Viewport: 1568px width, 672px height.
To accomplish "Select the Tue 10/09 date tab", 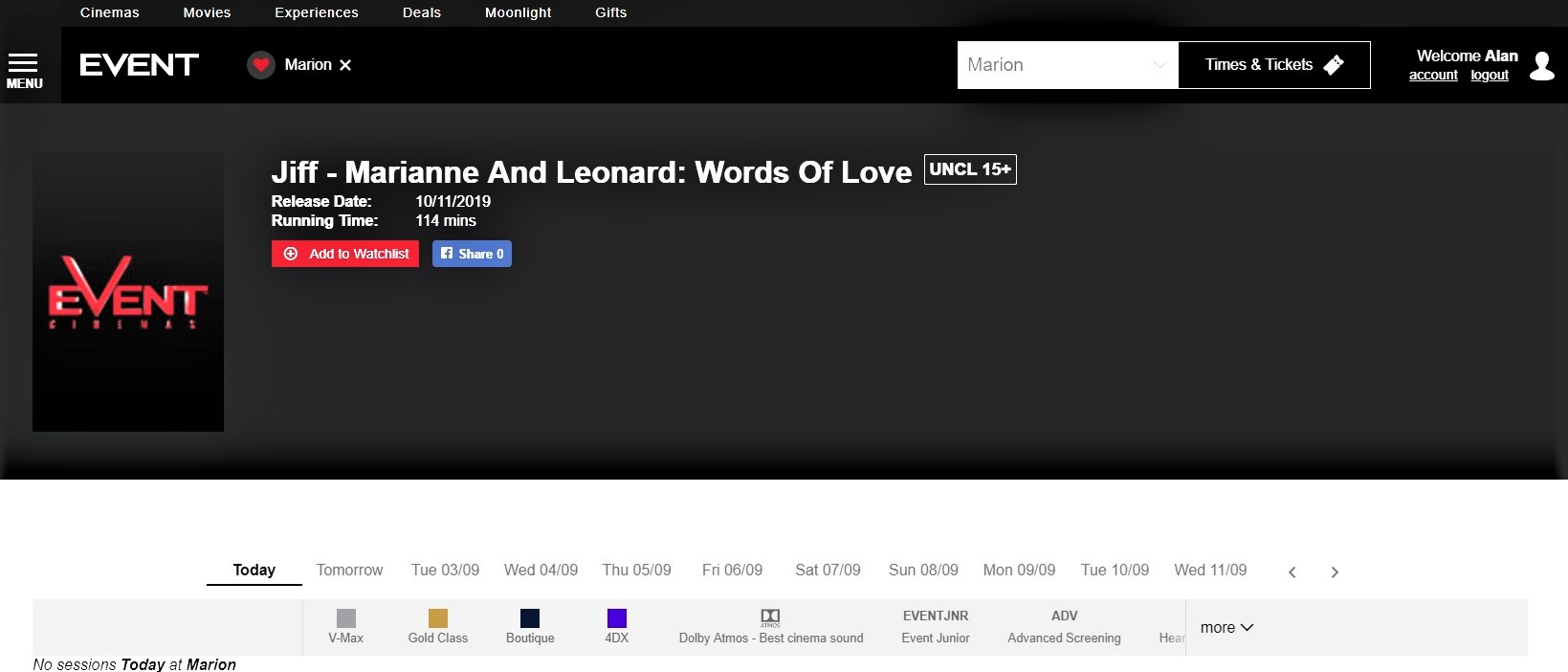I will 1115,571.
